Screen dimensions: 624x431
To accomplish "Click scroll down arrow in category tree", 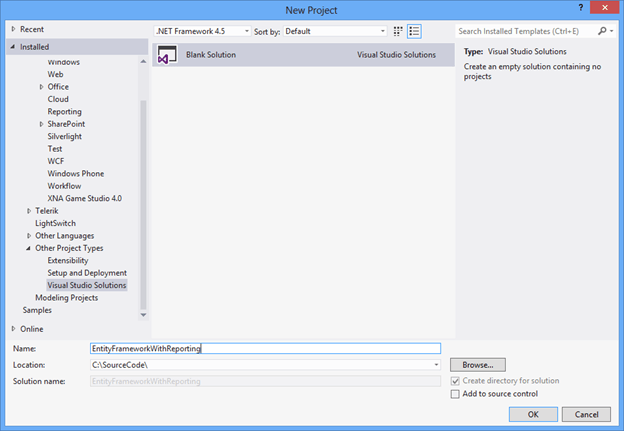I will point(143,315).
